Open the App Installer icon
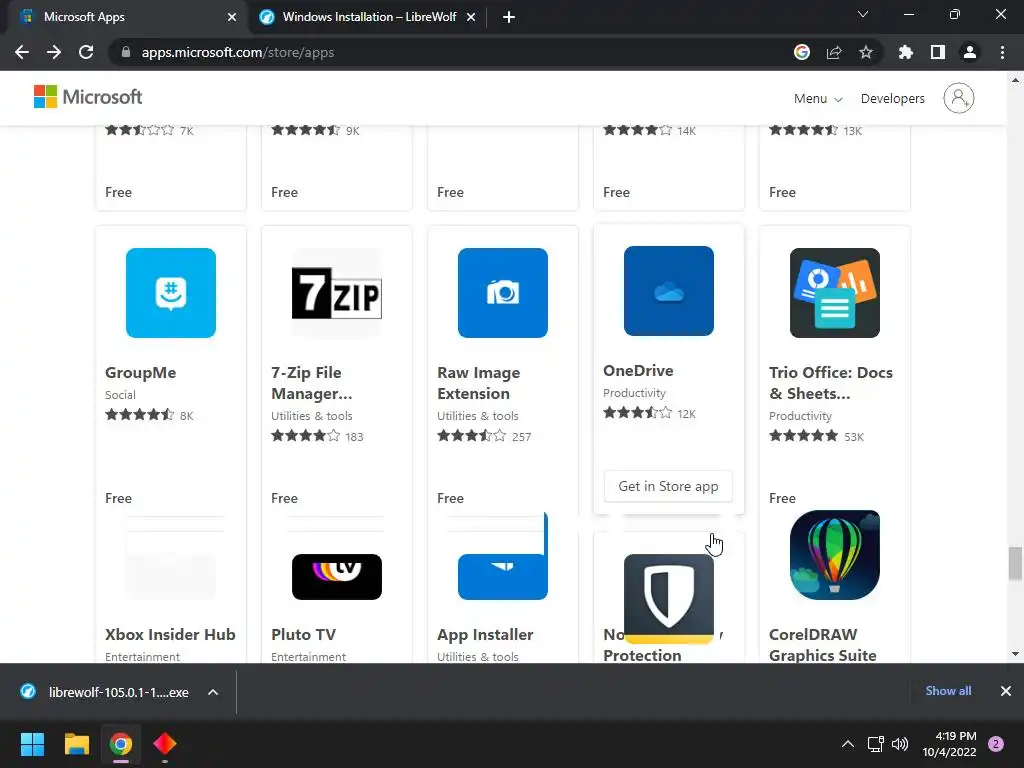Image resolution: width=1024 pixels, height=768 pixels. coord(502,576)
